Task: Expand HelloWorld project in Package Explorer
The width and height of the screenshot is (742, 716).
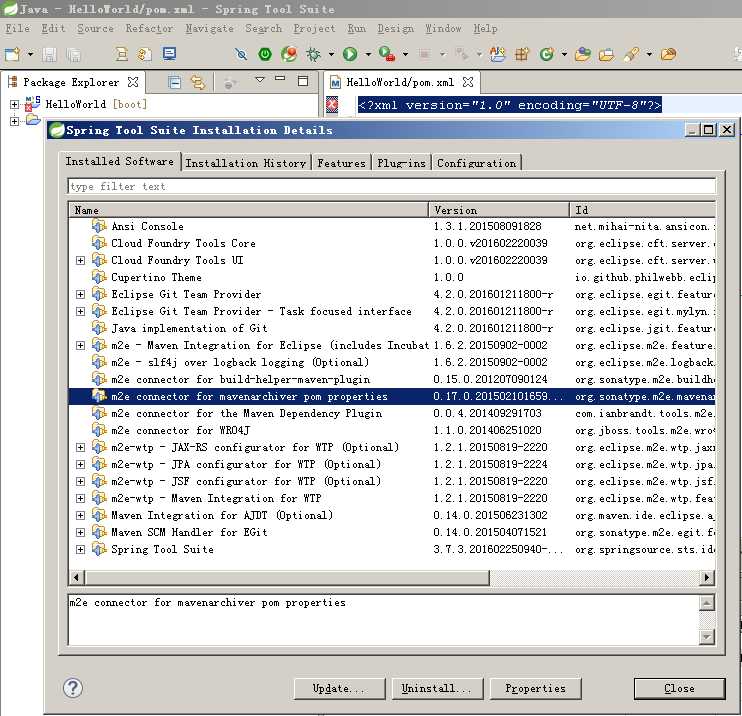Action: pyautogui.click(x=15, y=105)
